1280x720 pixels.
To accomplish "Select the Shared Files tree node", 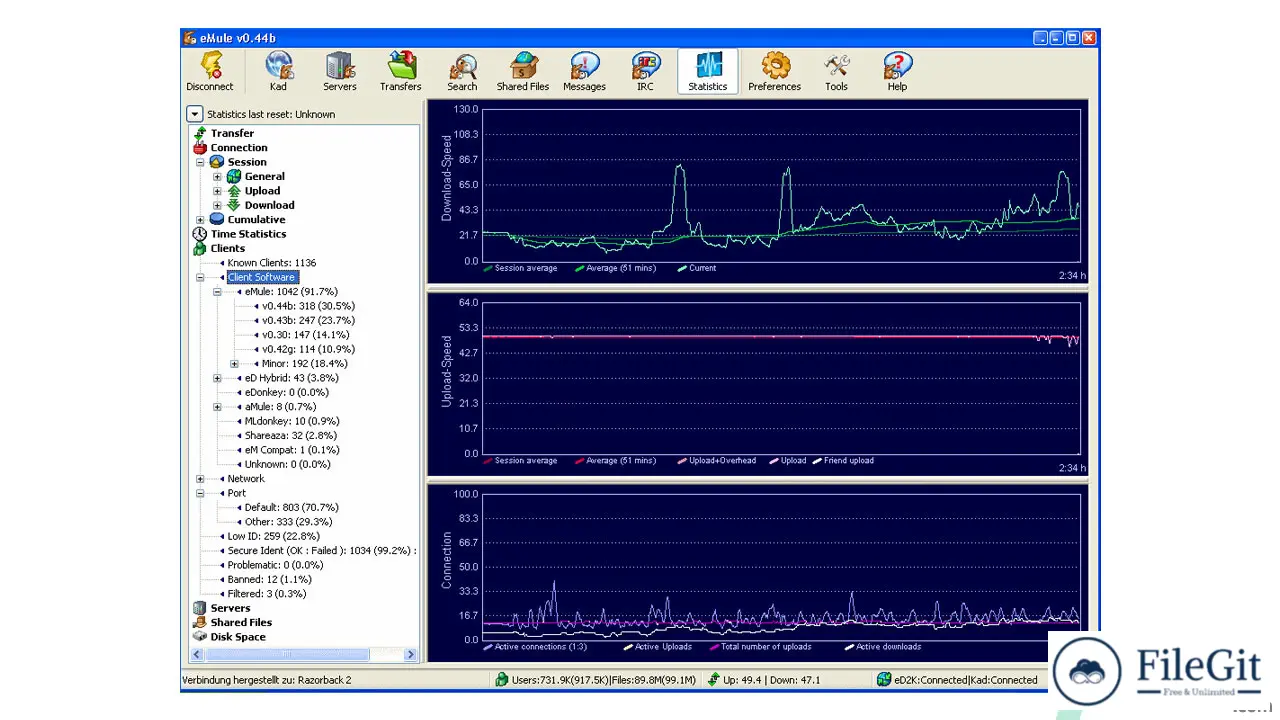I will click(x=241, y=622).
